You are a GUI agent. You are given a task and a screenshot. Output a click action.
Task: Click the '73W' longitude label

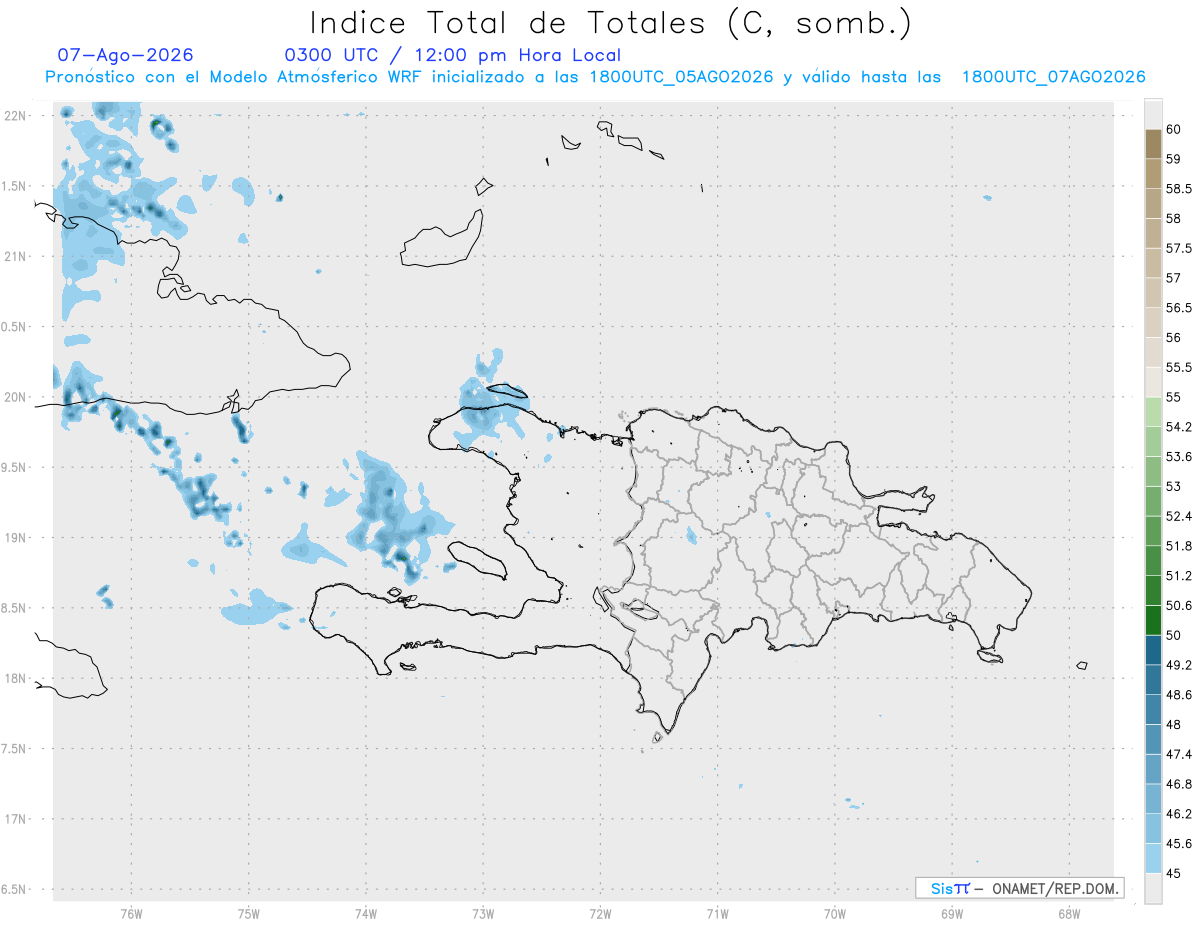483,913
